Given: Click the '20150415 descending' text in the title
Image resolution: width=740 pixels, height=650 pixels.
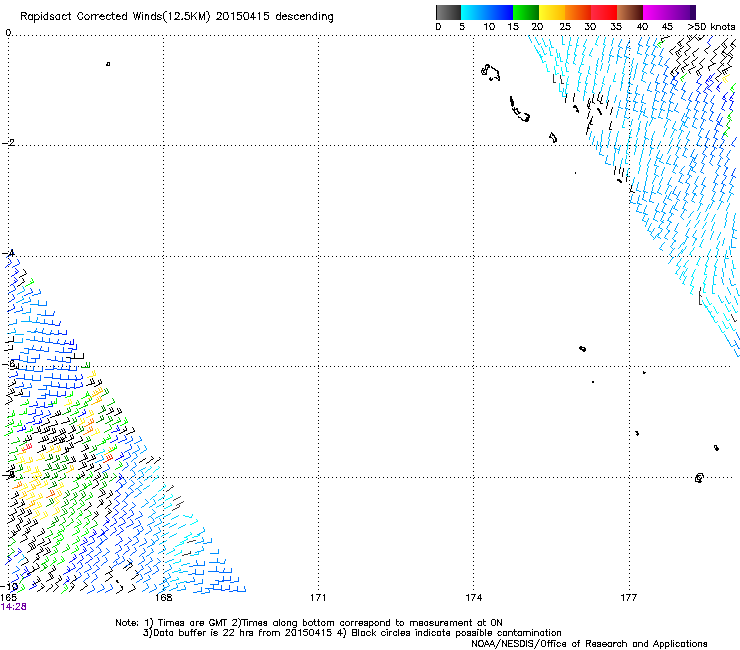Looking at the screenshot, I should [274, 16].
